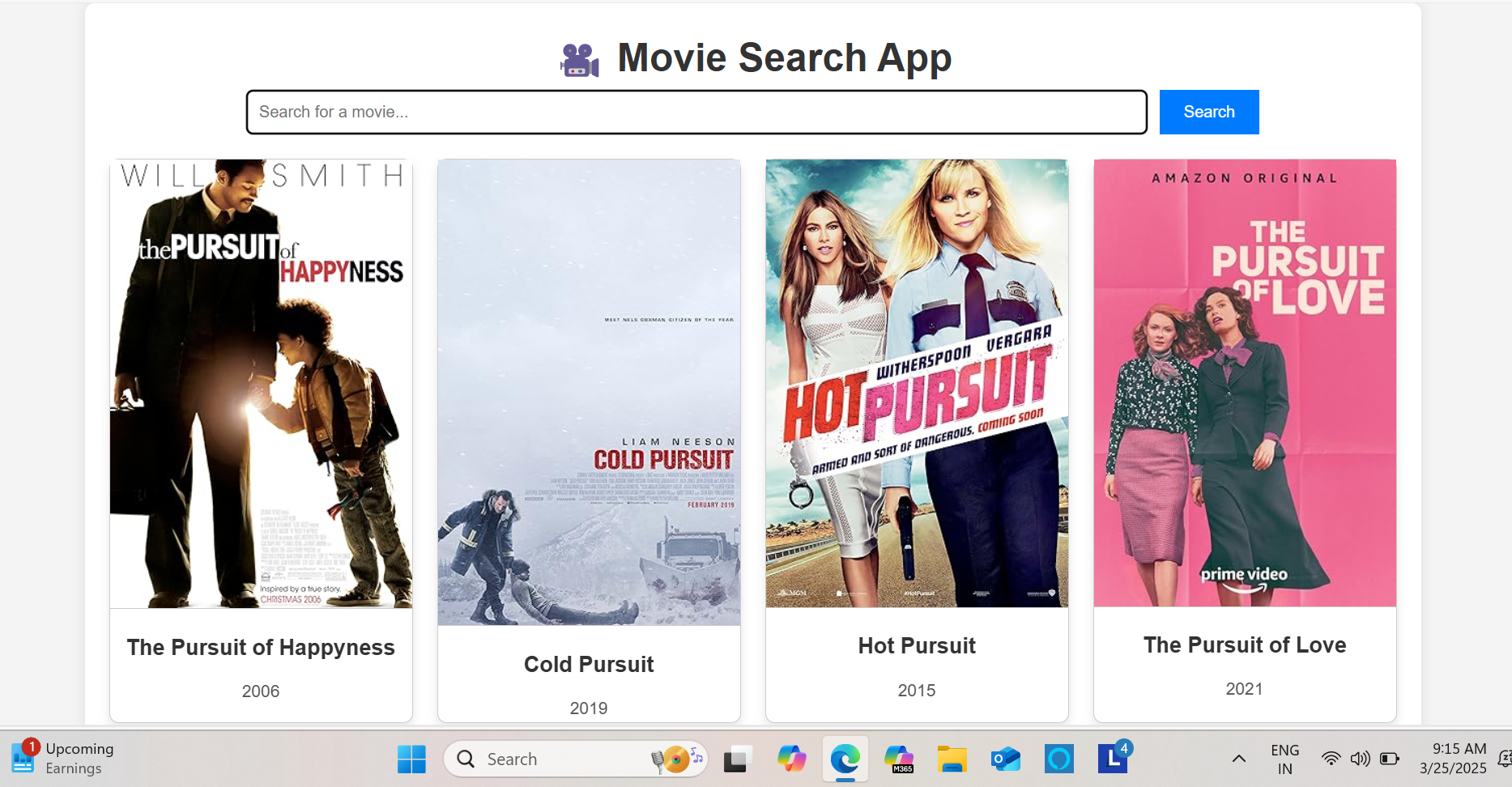Viewport: 1512px width, 787px height.
Task: Click the 'The Pursuit of Happyness' title text
Action: (261, 648)
